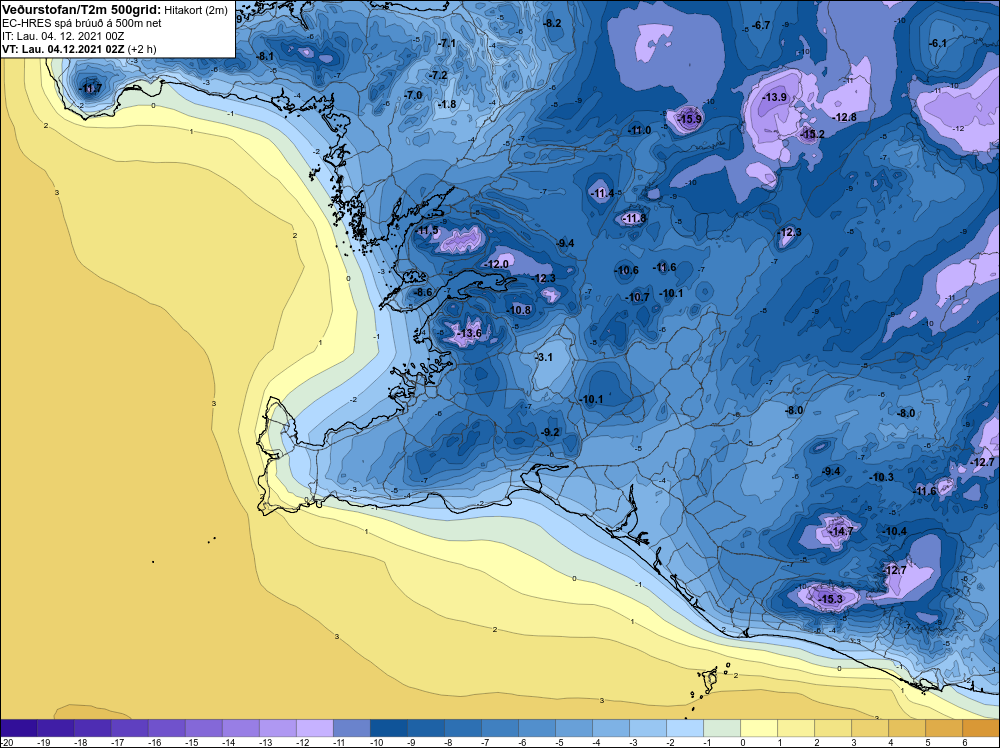Select the orange swatch above legend label 6

point(980,728)
